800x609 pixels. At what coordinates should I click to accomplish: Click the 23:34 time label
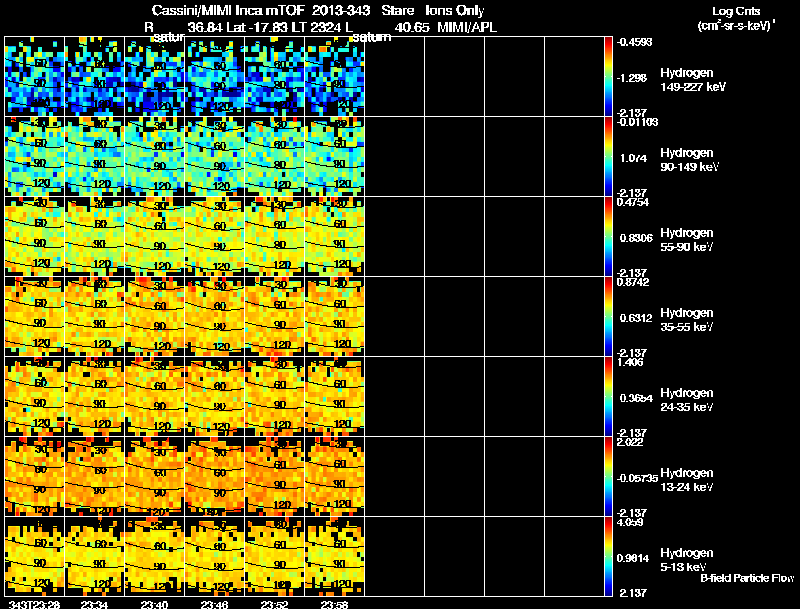tap(94, 604)
